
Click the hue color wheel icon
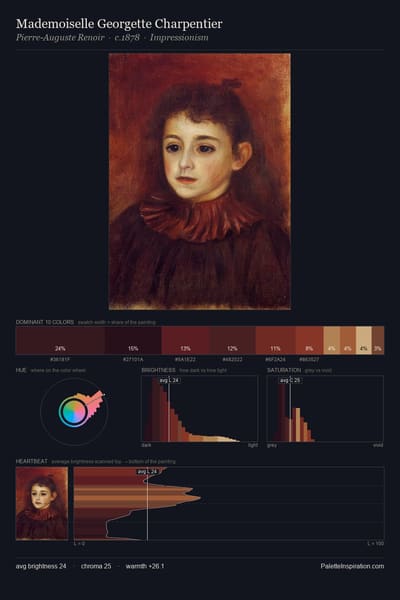[74, 412]
